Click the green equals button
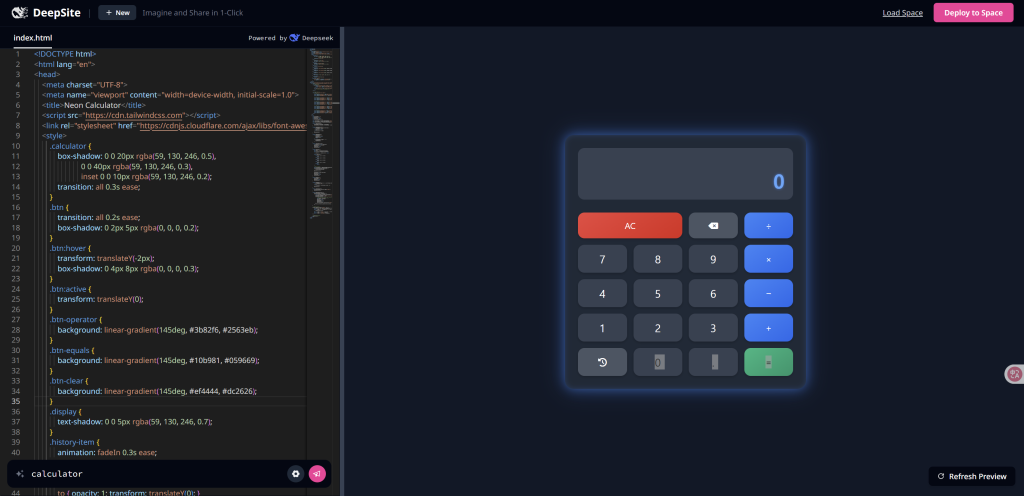 coord(769,362)
